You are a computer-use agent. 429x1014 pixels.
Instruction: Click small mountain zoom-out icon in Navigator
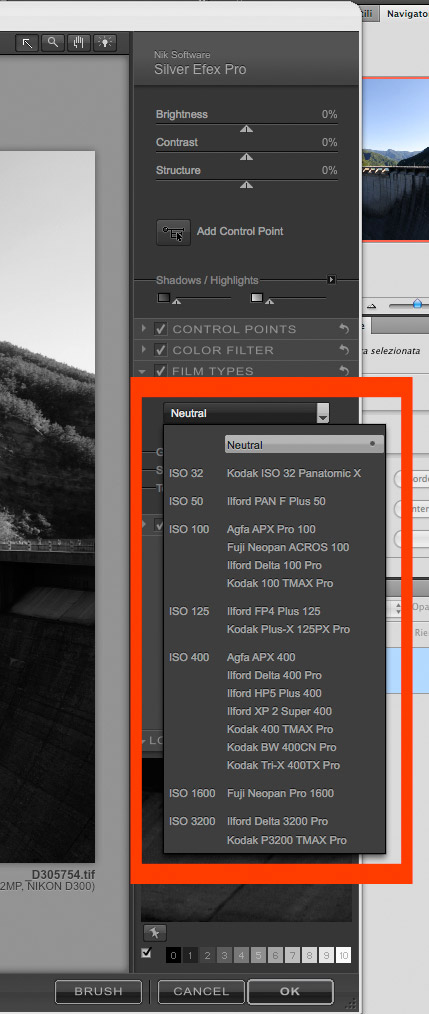click(371, 305)
